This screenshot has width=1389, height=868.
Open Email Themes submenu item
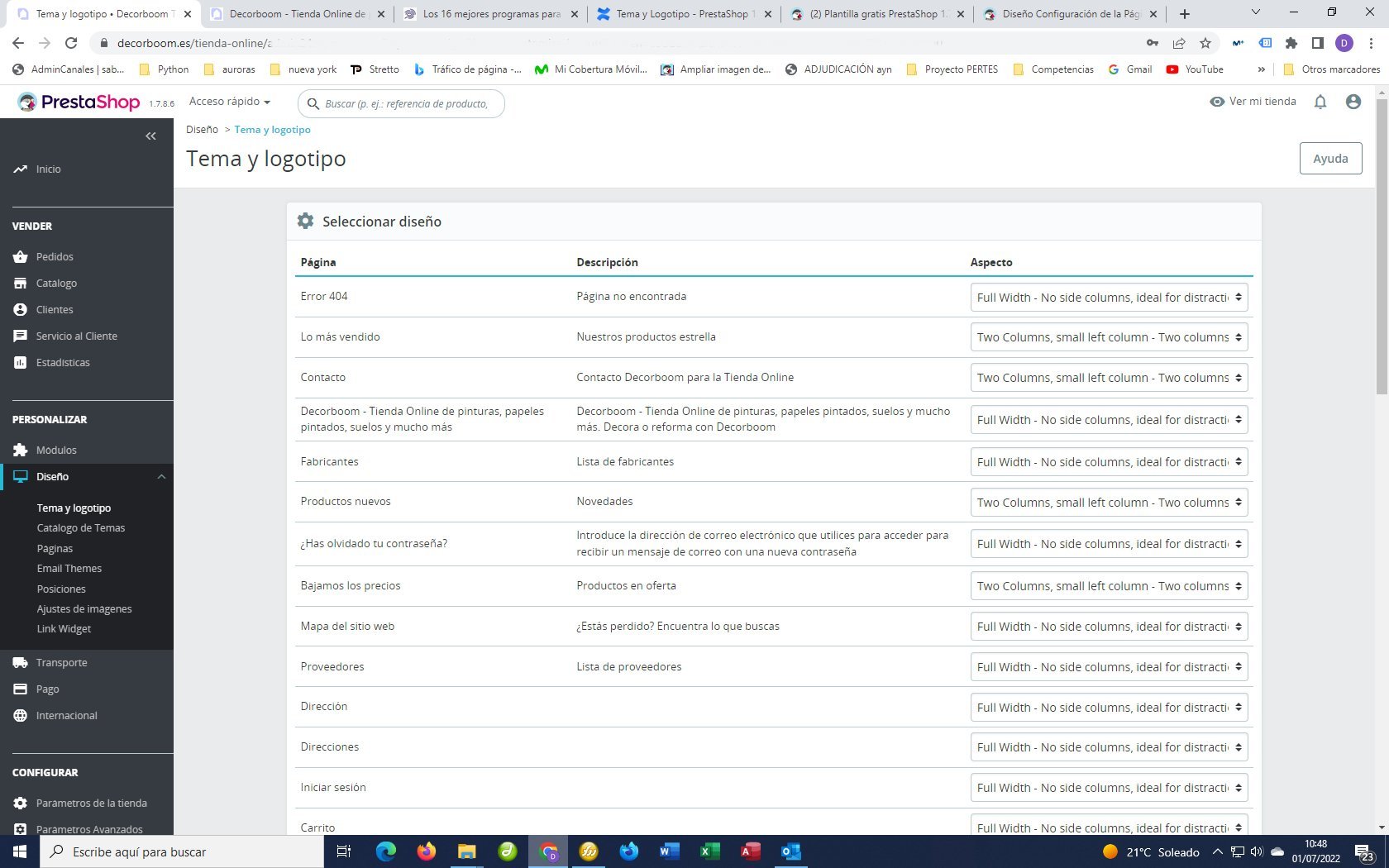69,569
